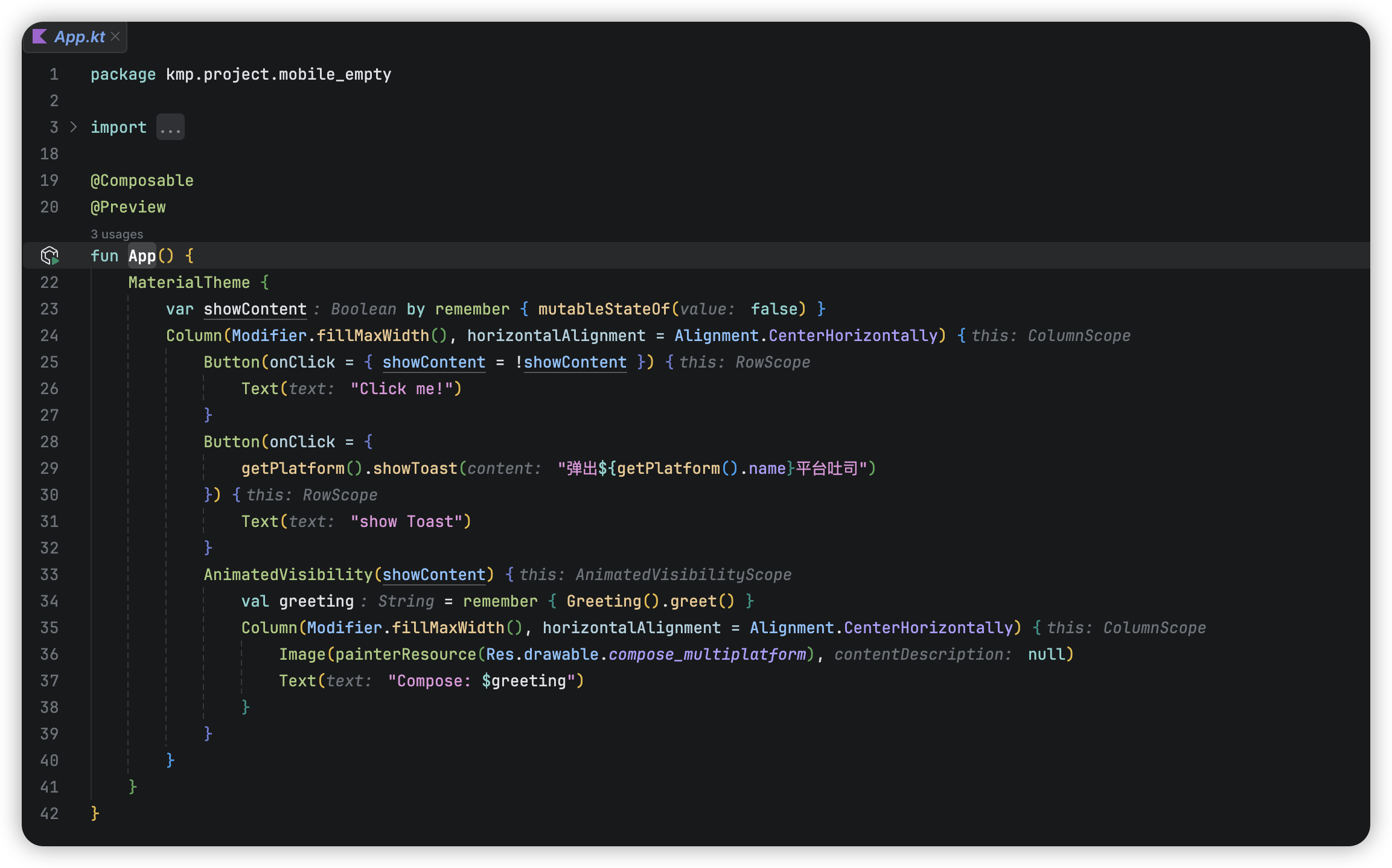Click the App function name
The height and width of the screenshot is (868, 1392).
(x=142, y=256)
